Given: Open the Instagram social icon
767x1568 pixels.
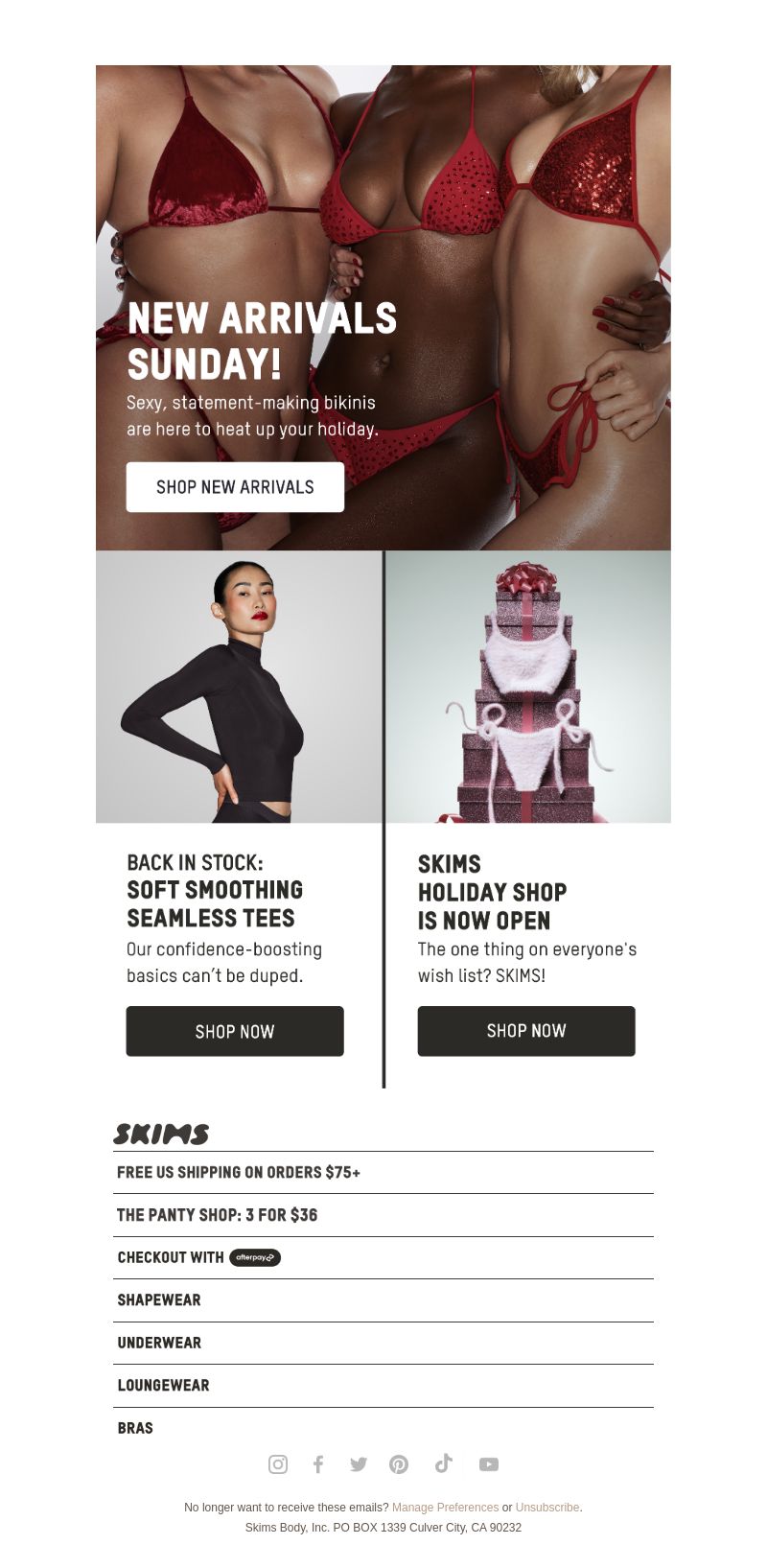Looking at the screenshot, I should 278,1463.
